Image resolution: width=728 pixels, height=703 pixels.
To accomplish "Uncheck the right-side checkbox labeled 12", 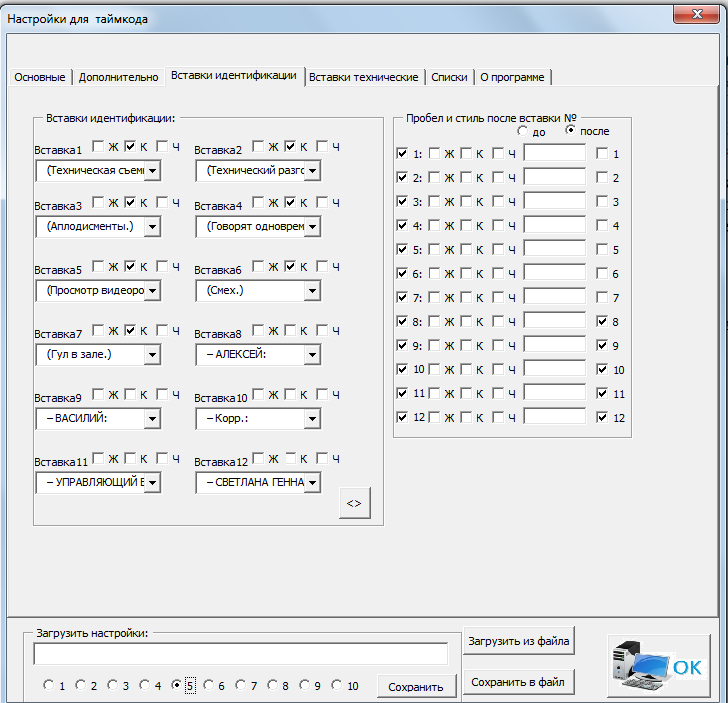I will tap(602, 417).
